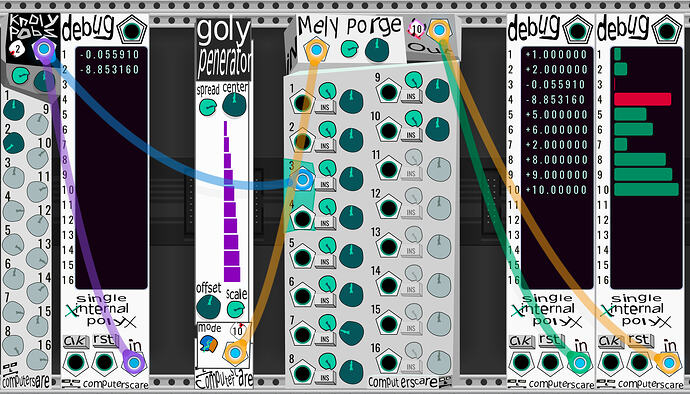This screenshot has height=394, width=690.
Task: Click top pentagon jack on debug beside Knoly Pobs
Action: click(132, 31)
